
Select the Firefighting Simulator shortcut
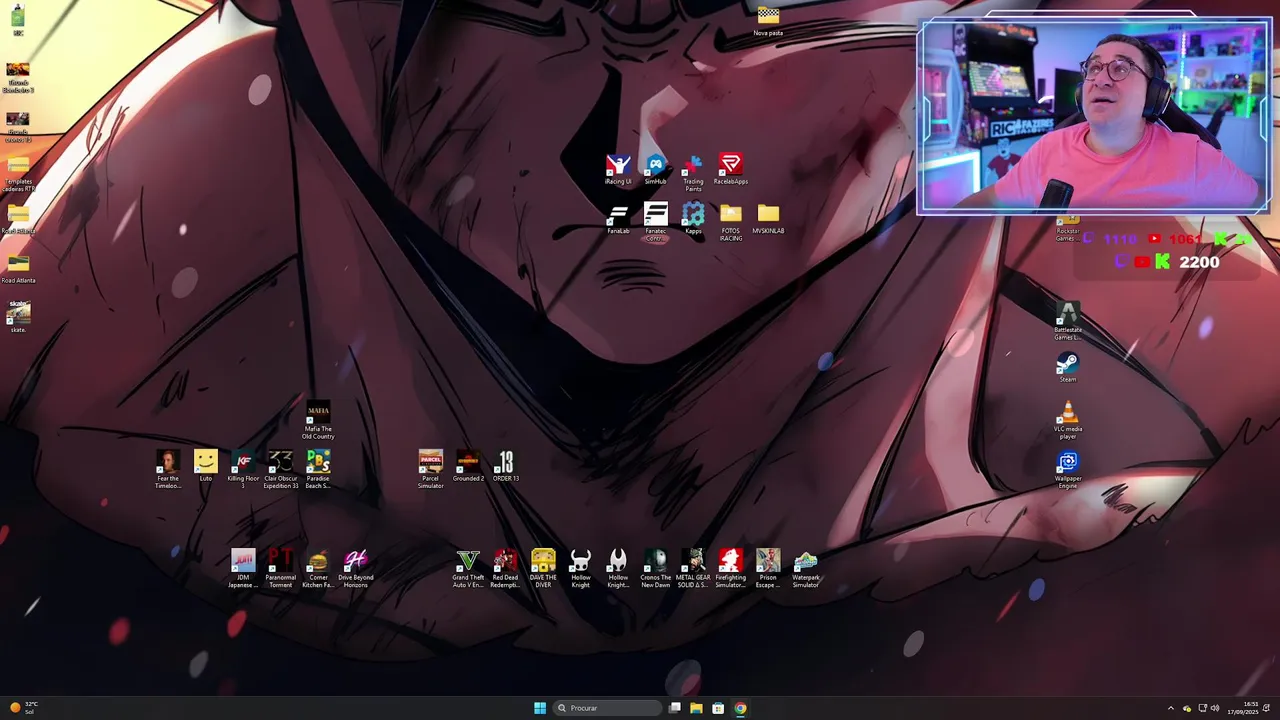[x=731, y=569]
